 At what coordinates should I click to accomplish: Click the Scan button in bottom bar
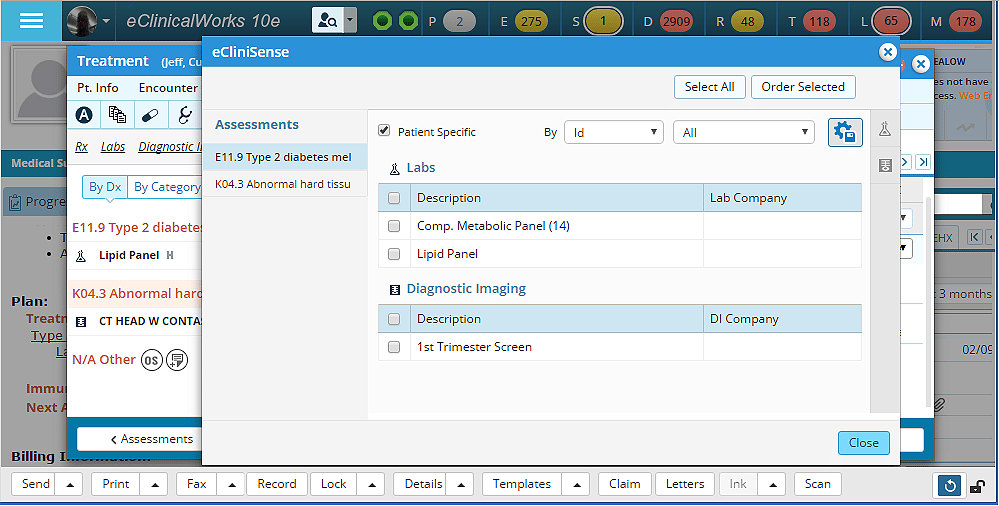[x=817, y=484]
